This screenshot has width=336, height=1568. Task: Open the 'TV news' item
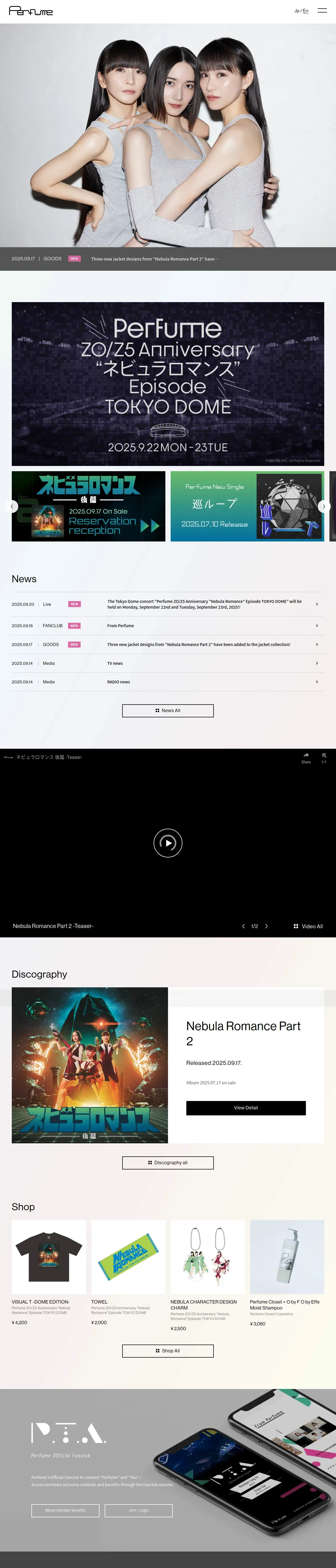coord(168,664)
